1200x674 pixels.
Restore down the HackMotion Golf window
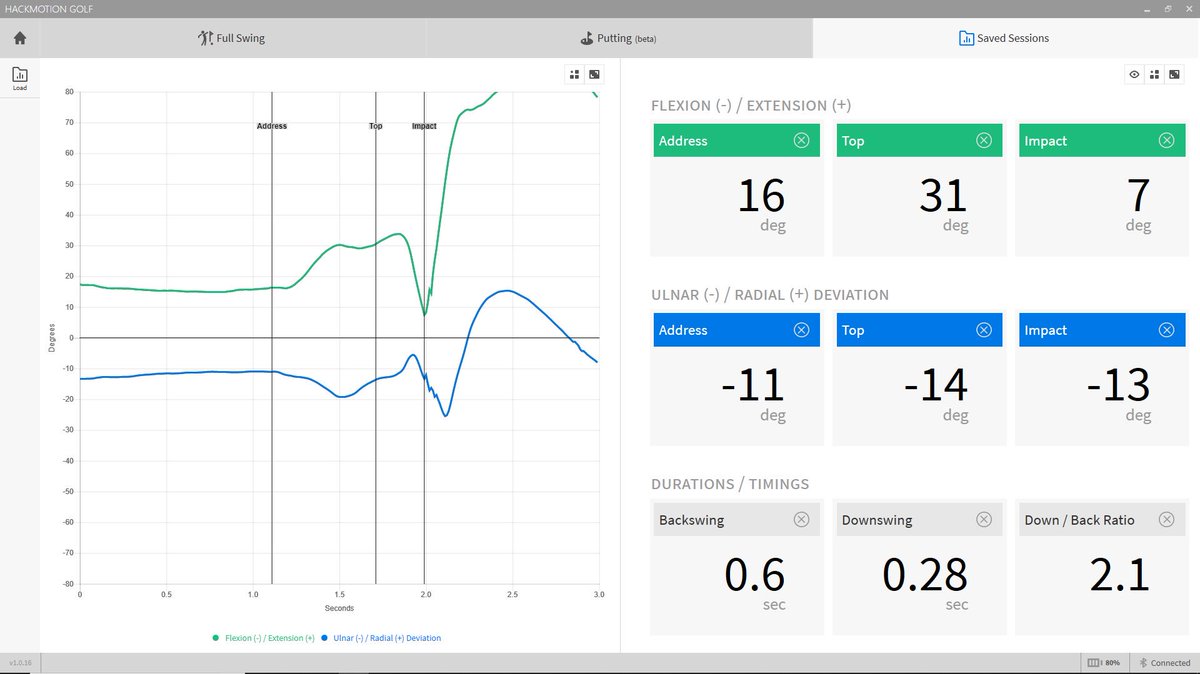tap(1167, 8)
